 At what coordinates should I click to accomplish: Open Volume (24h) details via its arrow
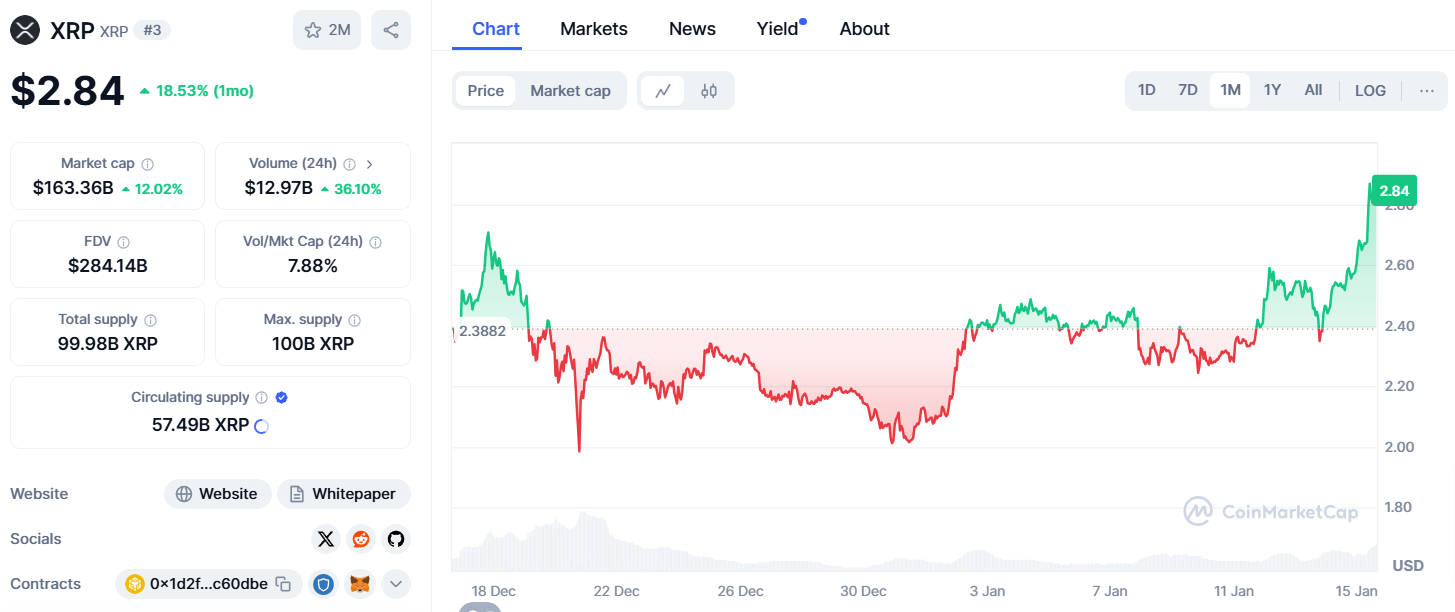click(x=368, y=163)
